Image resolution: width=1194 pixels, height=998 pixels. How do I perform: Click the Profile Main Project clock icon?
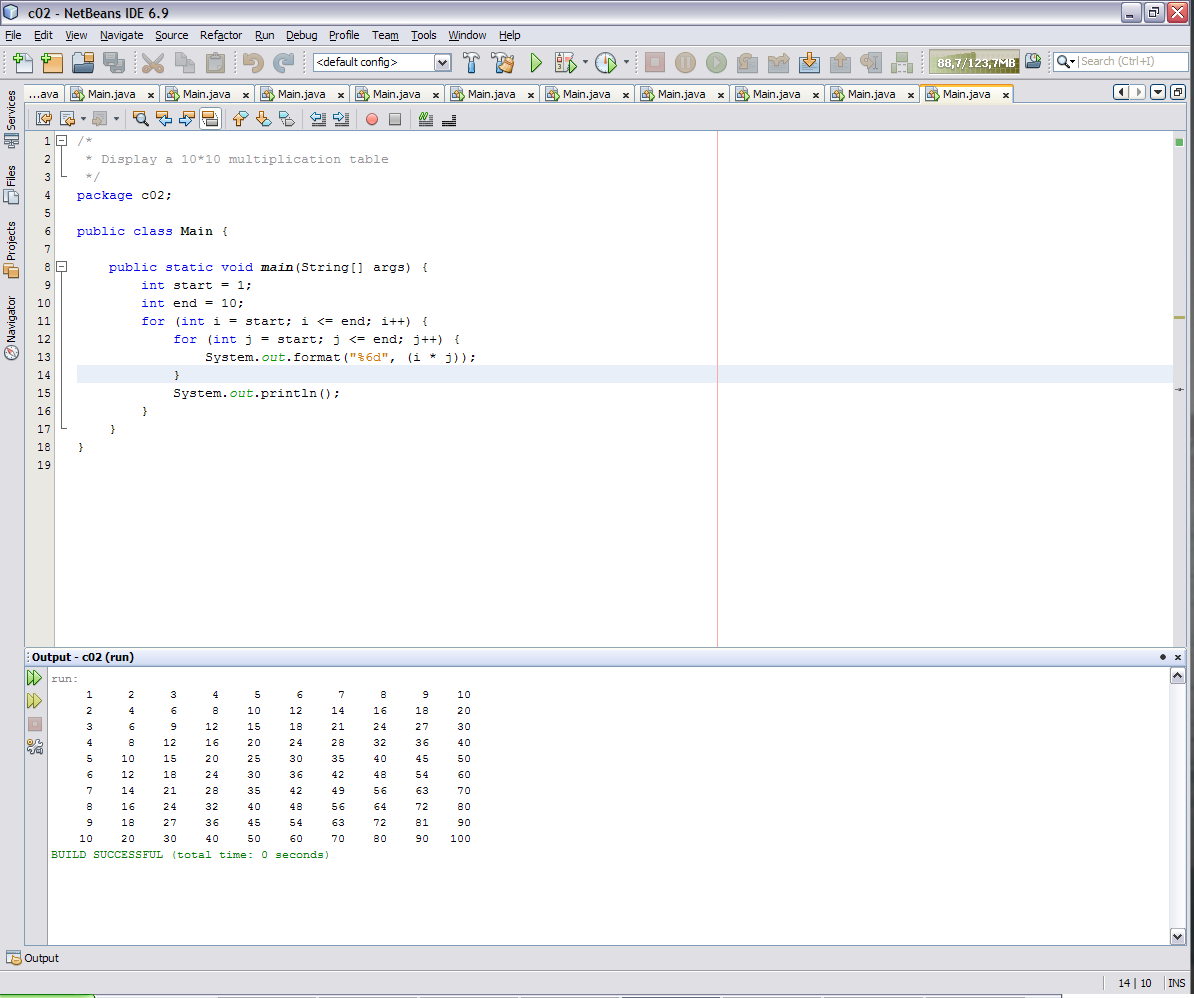pyautogui.click(x=605, y=62)
